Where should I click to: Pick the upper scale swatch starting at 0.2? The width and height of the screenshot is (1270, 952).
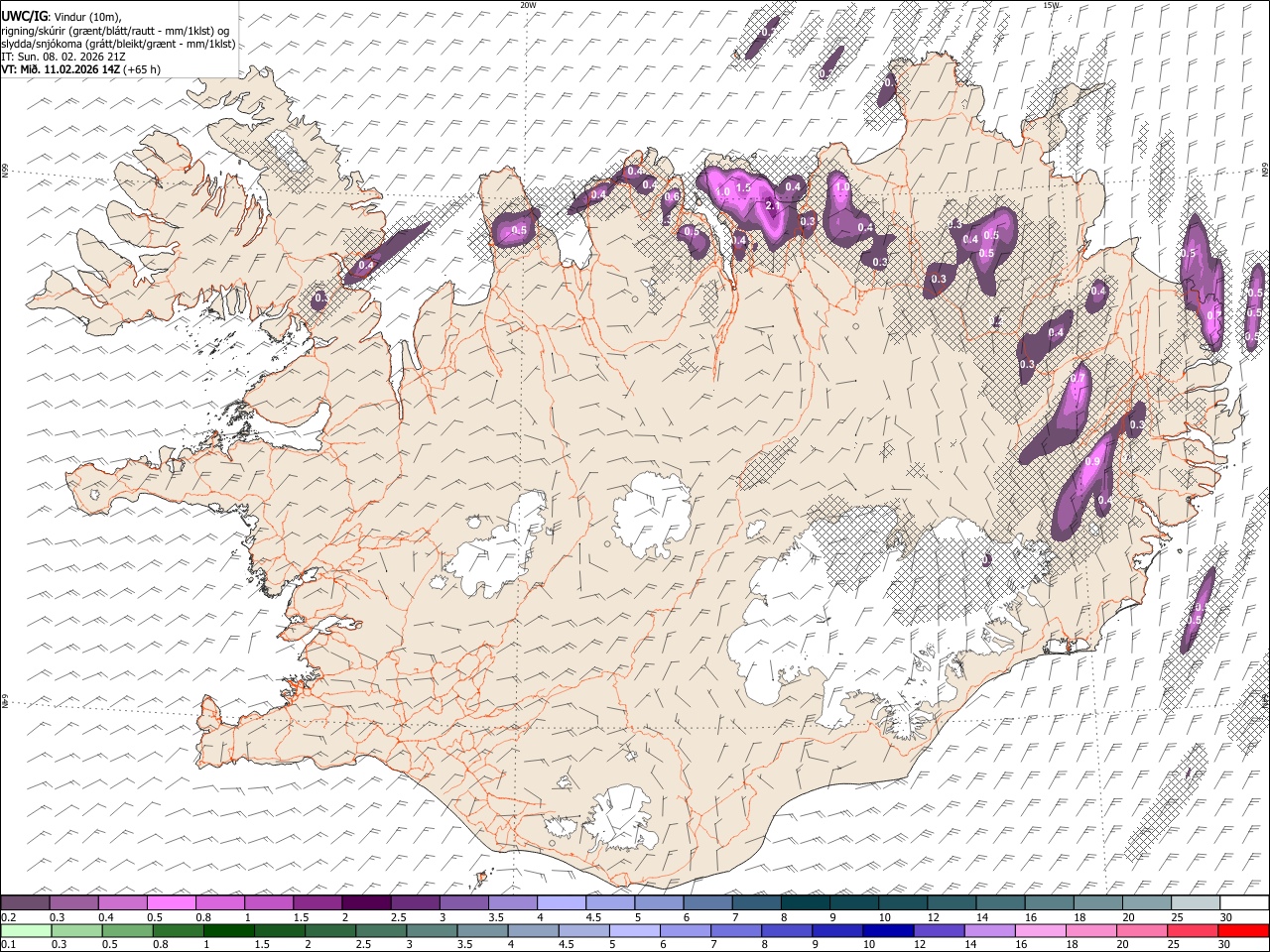25,902
